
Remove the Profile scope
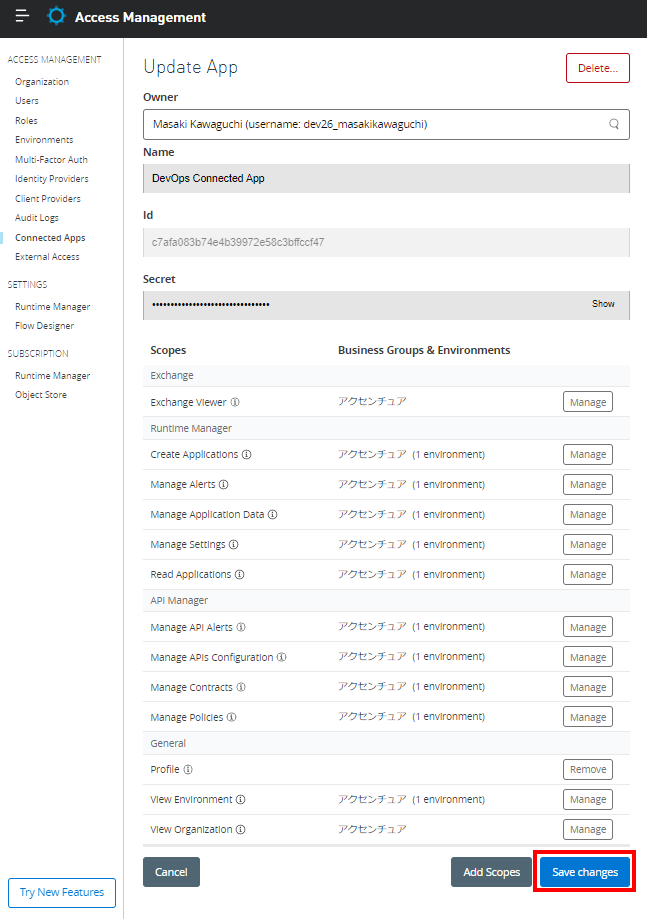(587, 769)
